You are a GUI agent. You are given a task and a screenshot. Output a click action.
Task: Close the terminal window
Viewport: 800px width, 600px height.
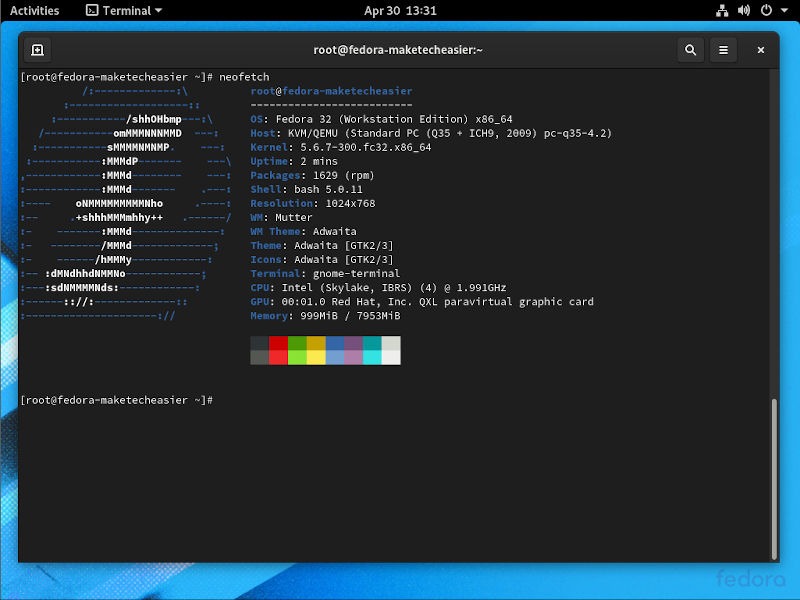point(760,49)
